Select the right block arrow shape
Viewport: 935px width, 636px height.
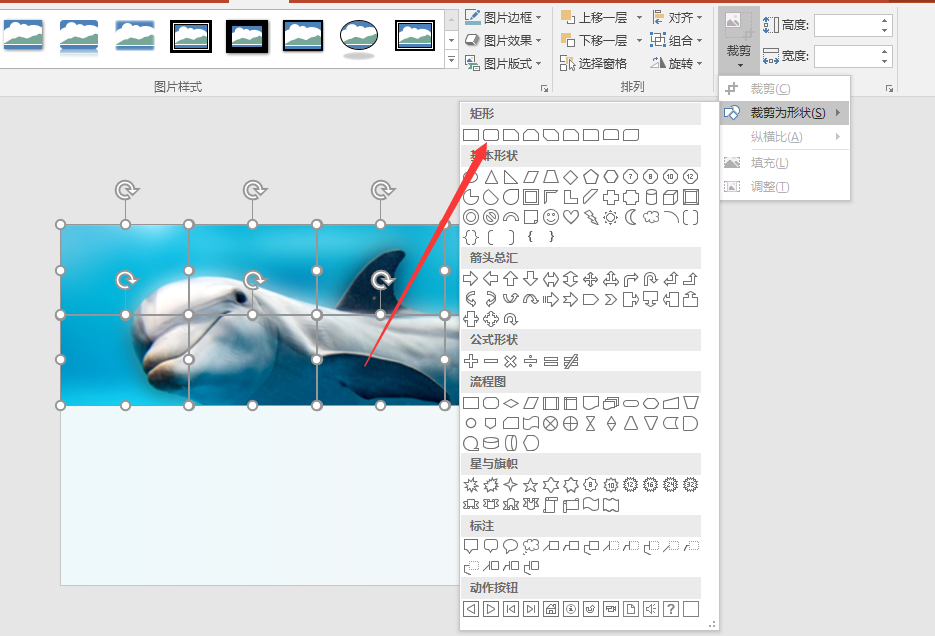coord(471,279)
